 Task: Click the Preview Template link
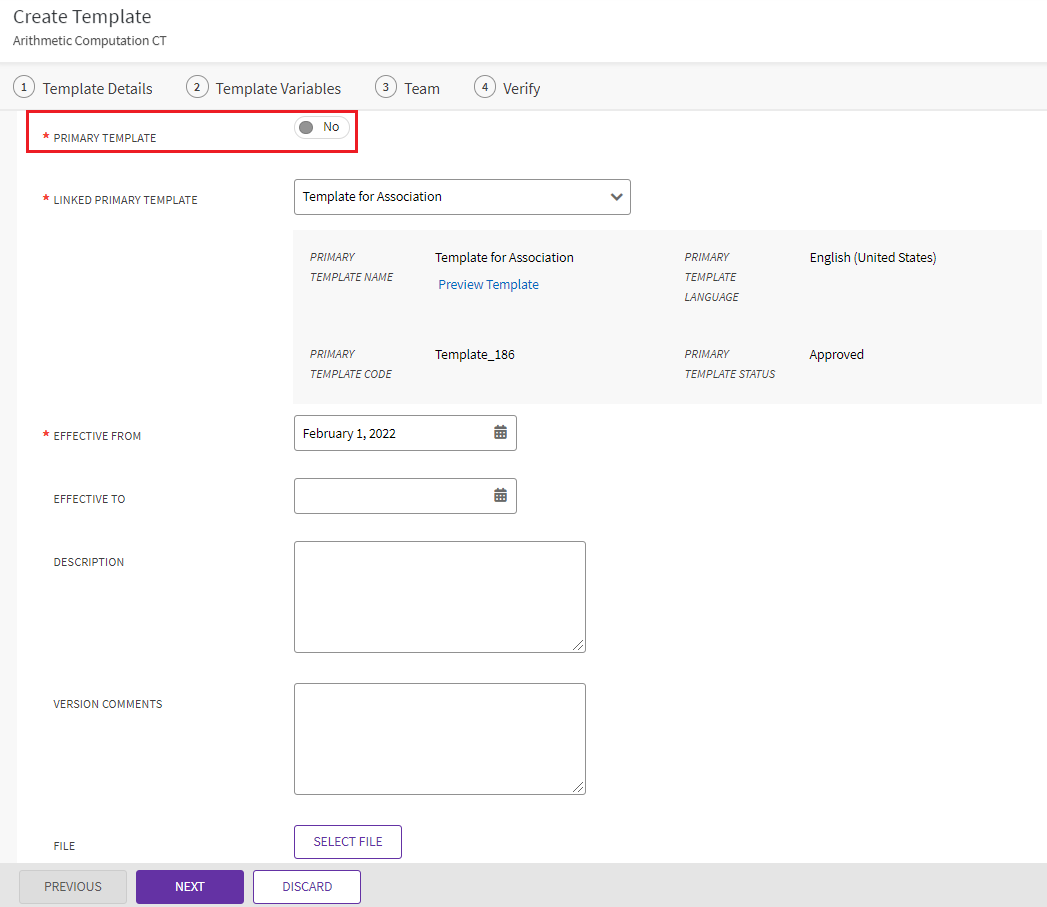488,285
